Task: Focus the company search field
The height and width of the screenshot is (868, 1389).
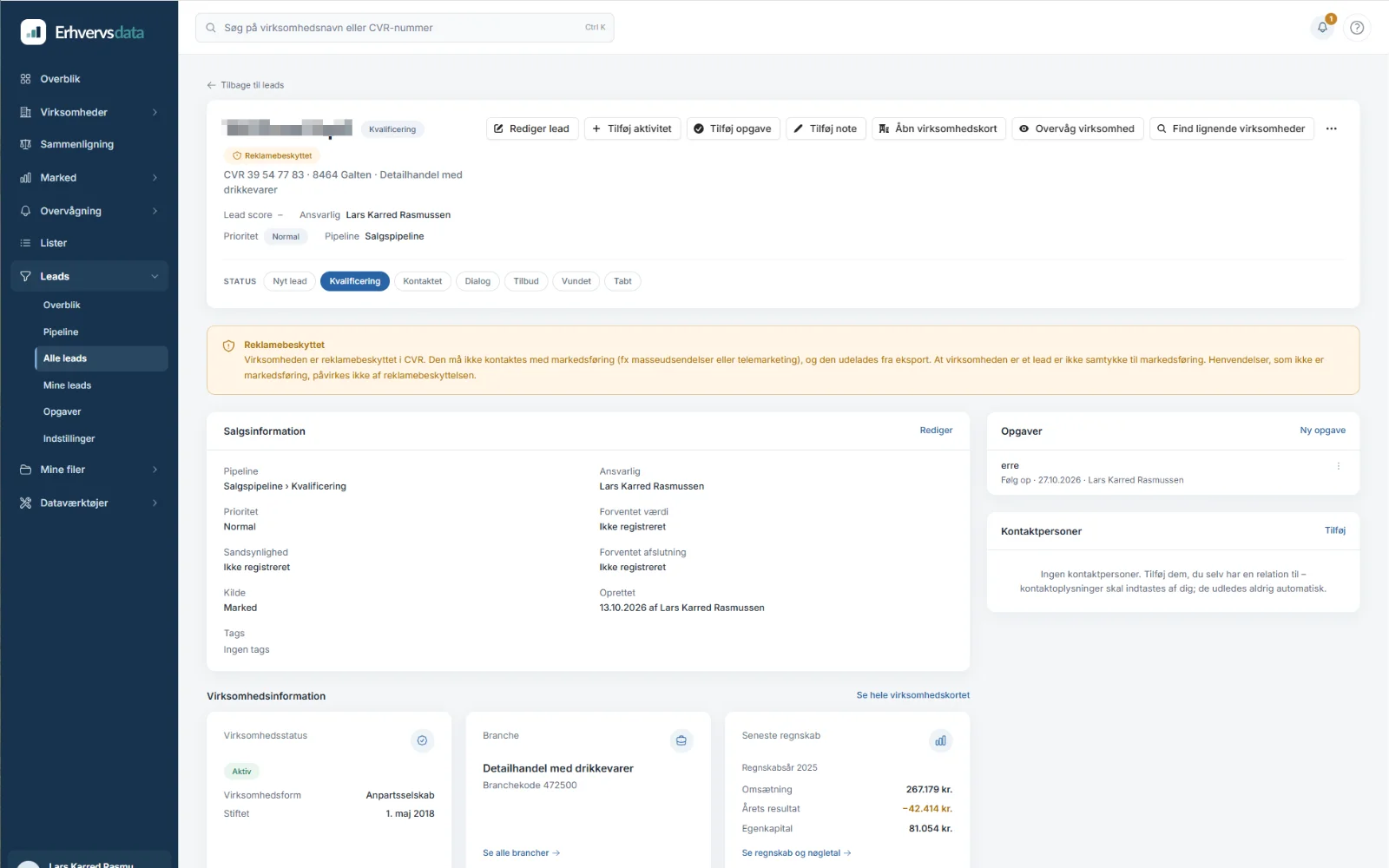Action: tap(405, 28)
